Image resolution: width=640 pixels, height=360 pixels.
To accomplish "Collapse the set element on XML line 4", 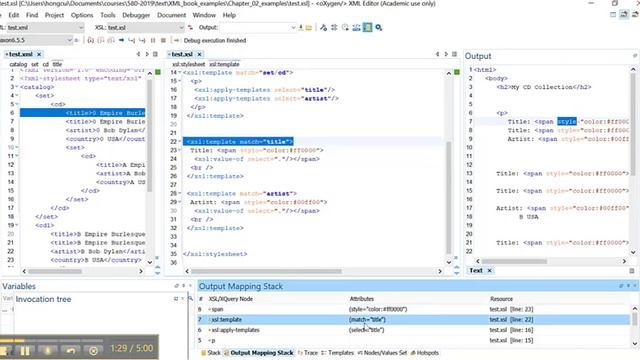I will point(17,96).
